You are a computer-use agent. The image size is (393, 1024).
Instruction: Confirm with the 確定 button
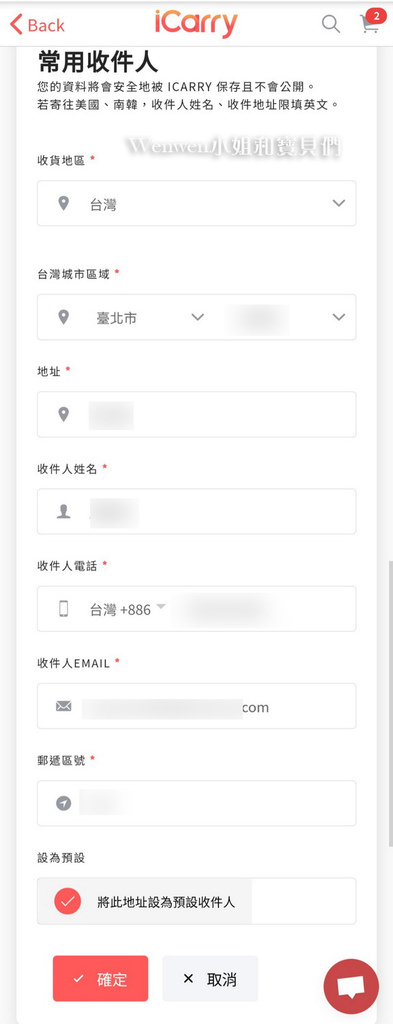pyautogui.click(x=101, y=978)
